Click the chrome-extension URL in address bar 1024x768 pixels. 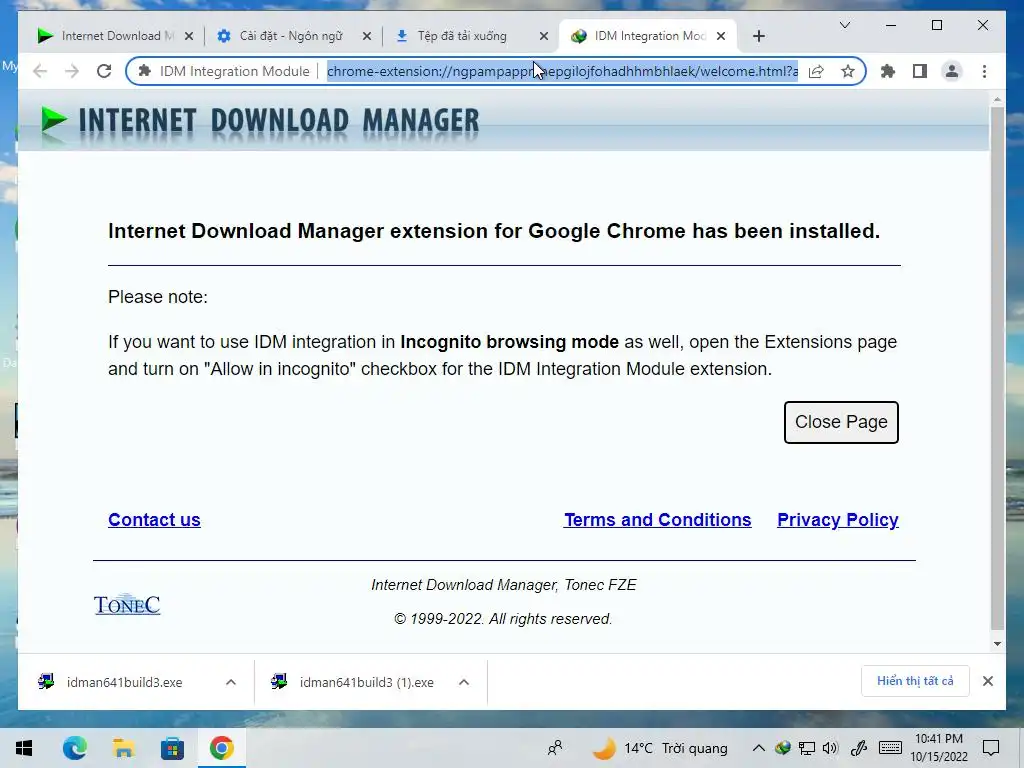click(562, 71)
